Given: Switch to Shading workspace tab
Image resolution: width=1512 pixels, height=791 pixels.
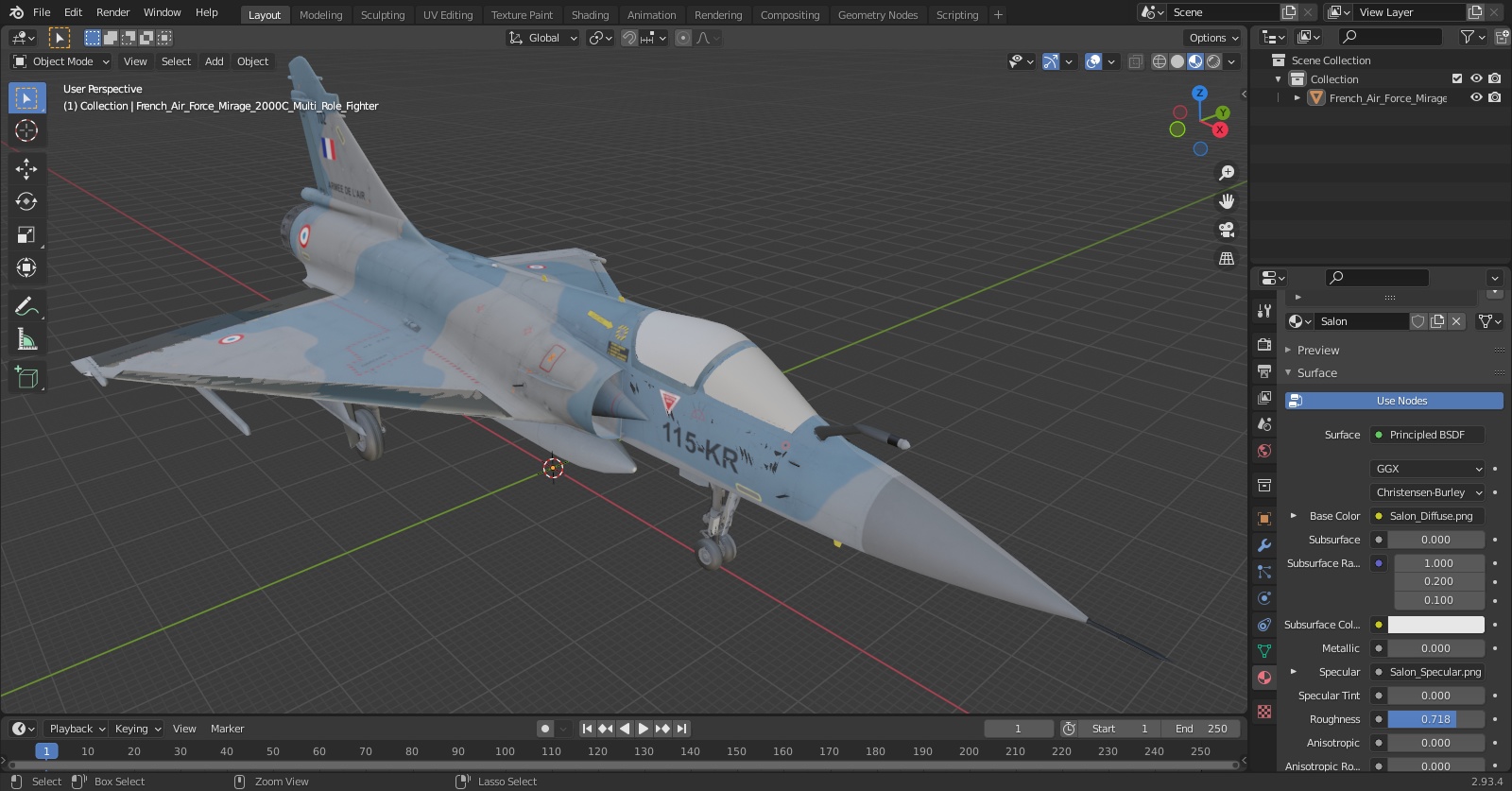Looking at the screenshot, I should click(590, 14).
